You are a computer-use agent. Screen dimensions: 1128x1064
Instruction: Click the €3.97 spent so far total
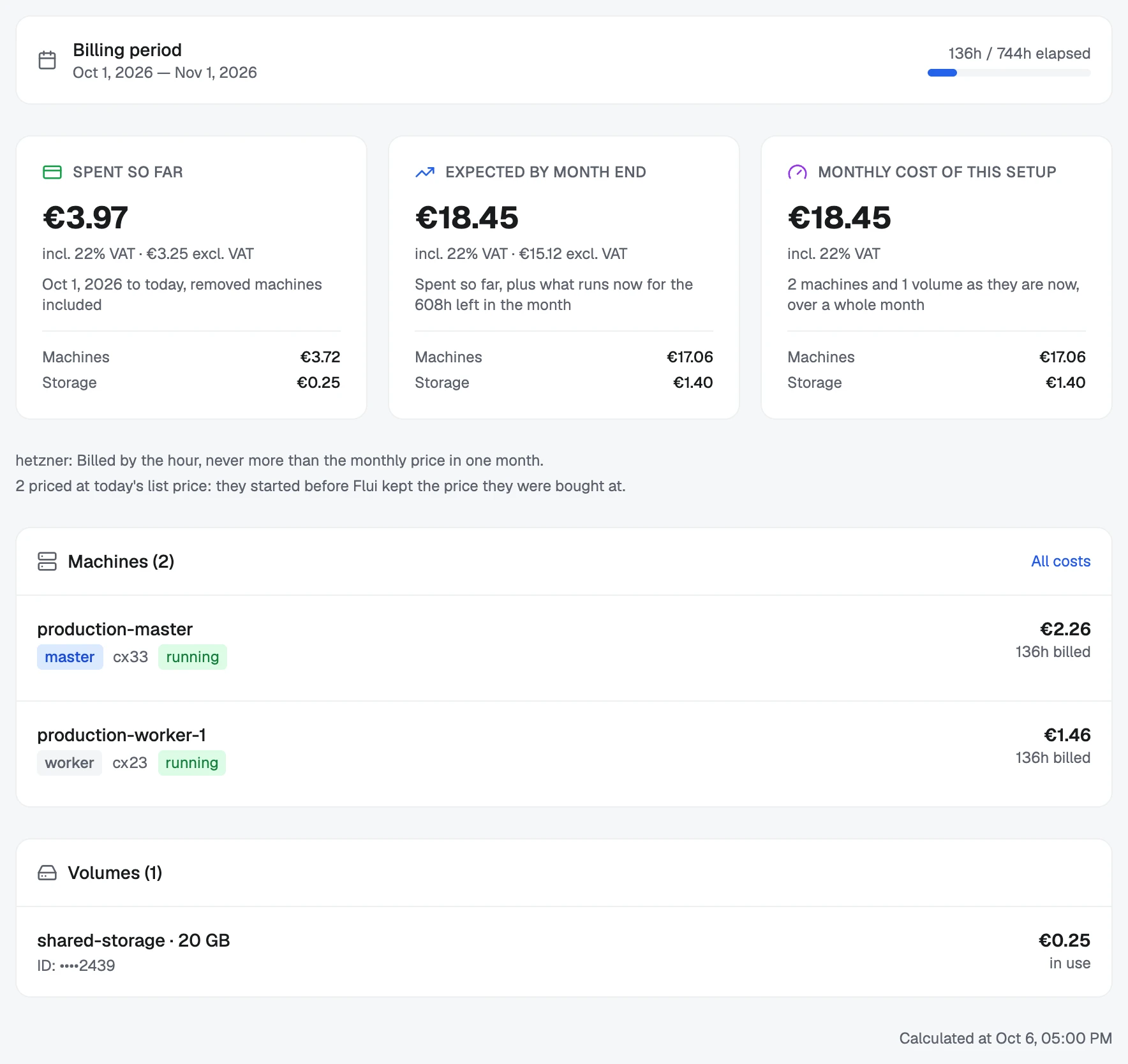85,218
